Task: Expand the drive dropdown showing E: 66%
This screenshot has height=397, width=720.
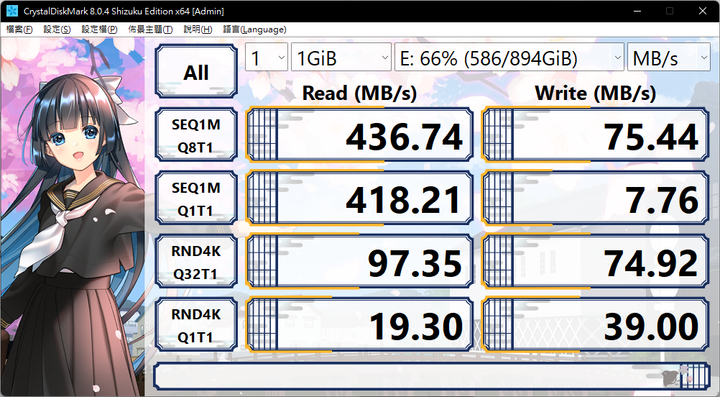Action: tap(509, 57)
